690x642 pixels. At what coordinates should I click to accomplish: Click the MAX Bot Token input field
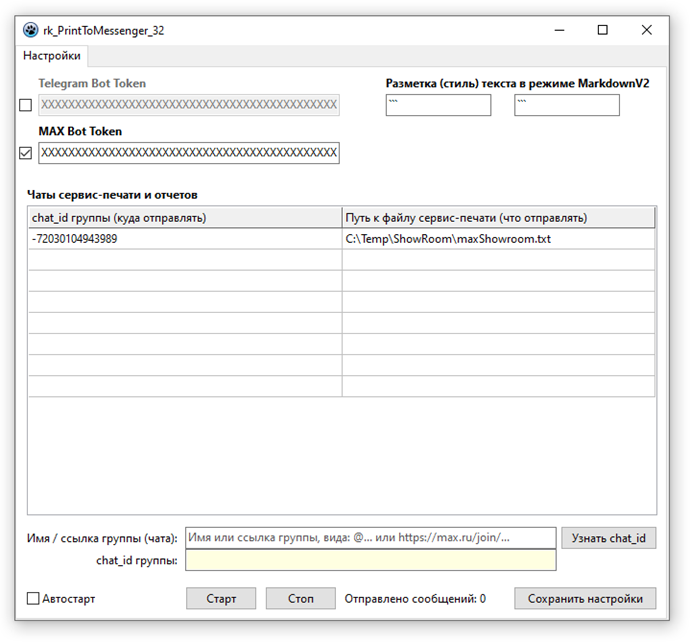point(188,153)
